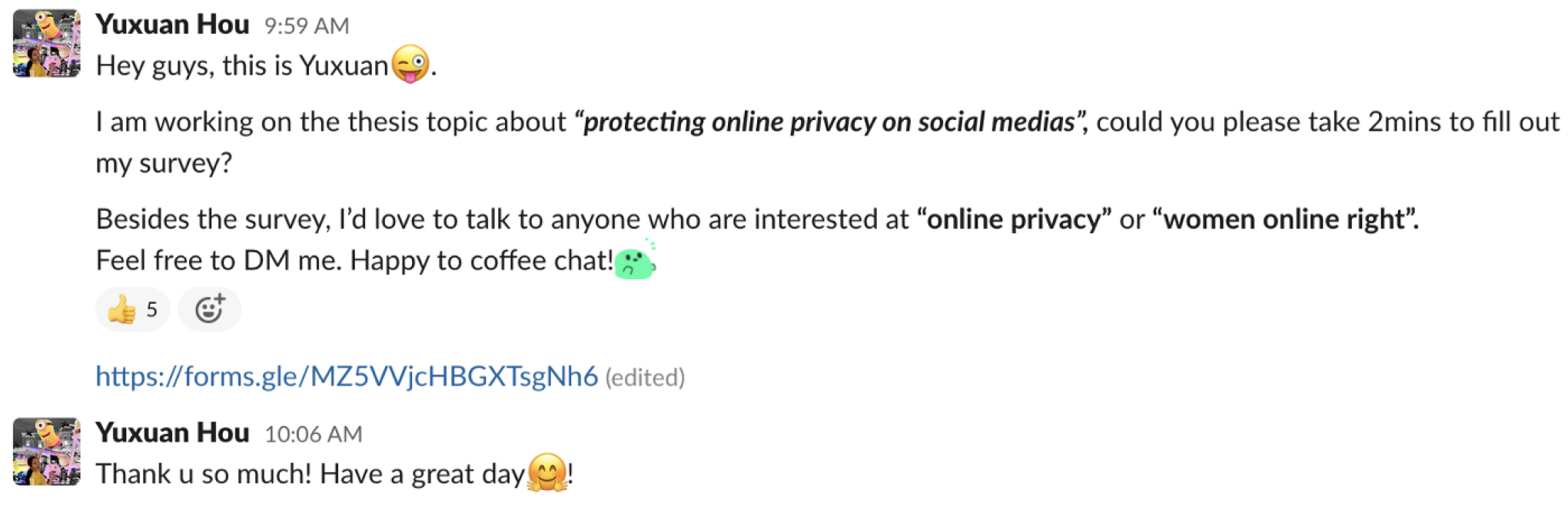1568x517 pixels.
Task: Click the (edited) label beside the link
Action: [645, 378]
